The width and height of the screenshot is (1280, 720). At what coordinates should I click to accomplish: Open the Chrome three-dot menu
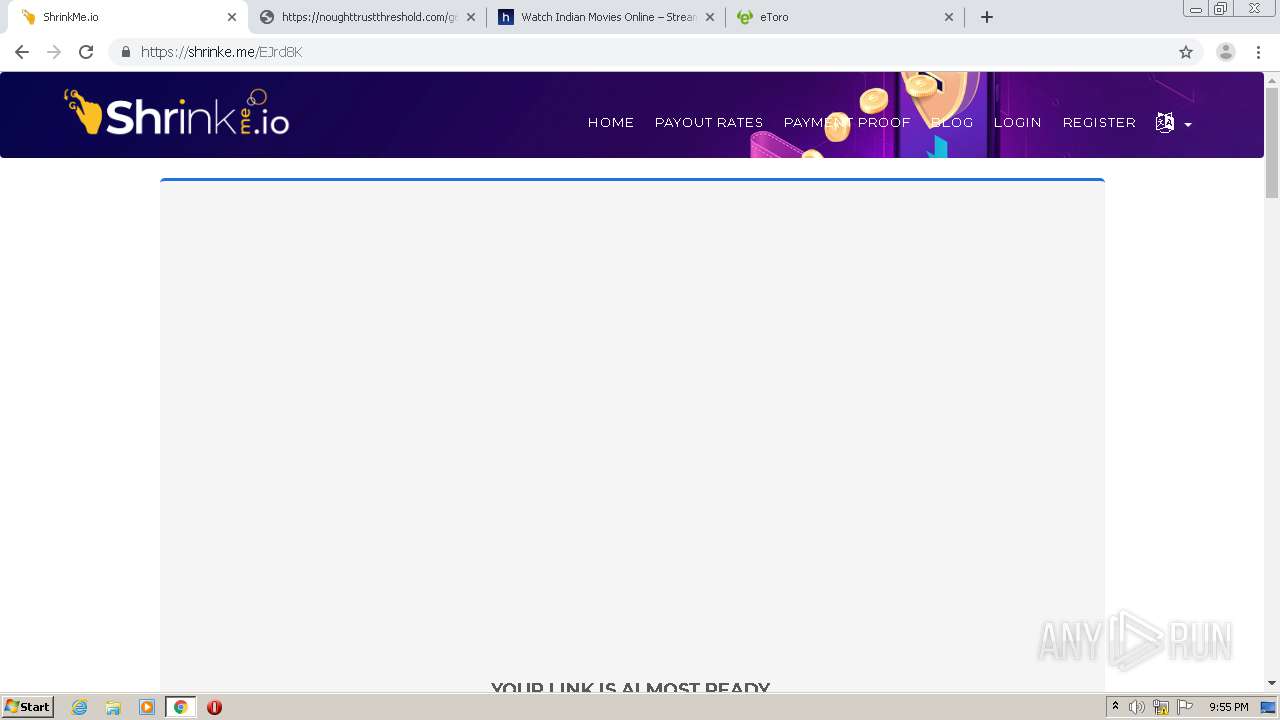(1258, 52)
